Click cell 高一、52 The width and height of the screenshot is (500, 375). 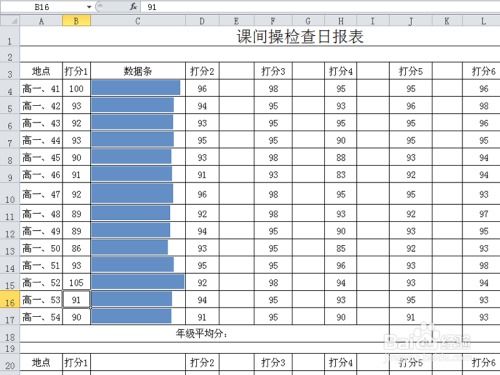click(41, 282)
